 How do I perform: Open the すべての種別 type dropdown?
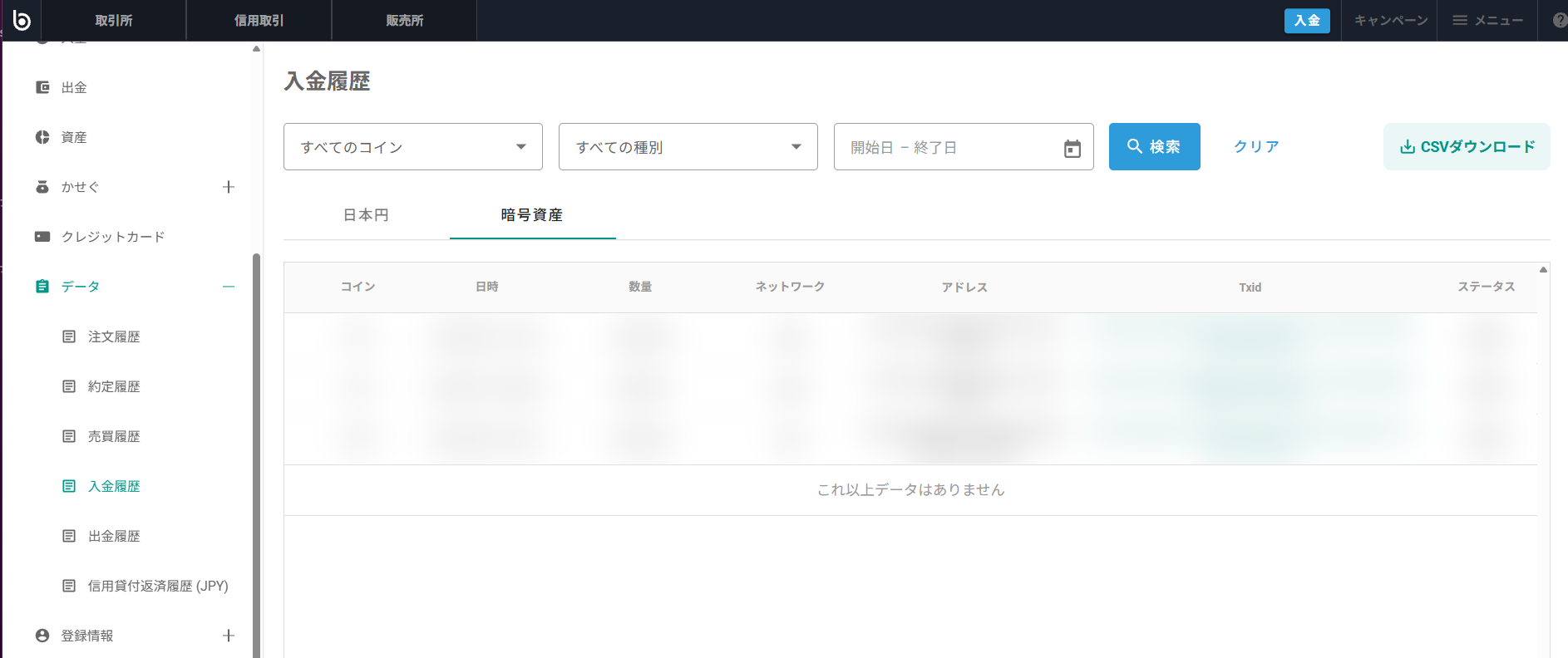point(688,147)
